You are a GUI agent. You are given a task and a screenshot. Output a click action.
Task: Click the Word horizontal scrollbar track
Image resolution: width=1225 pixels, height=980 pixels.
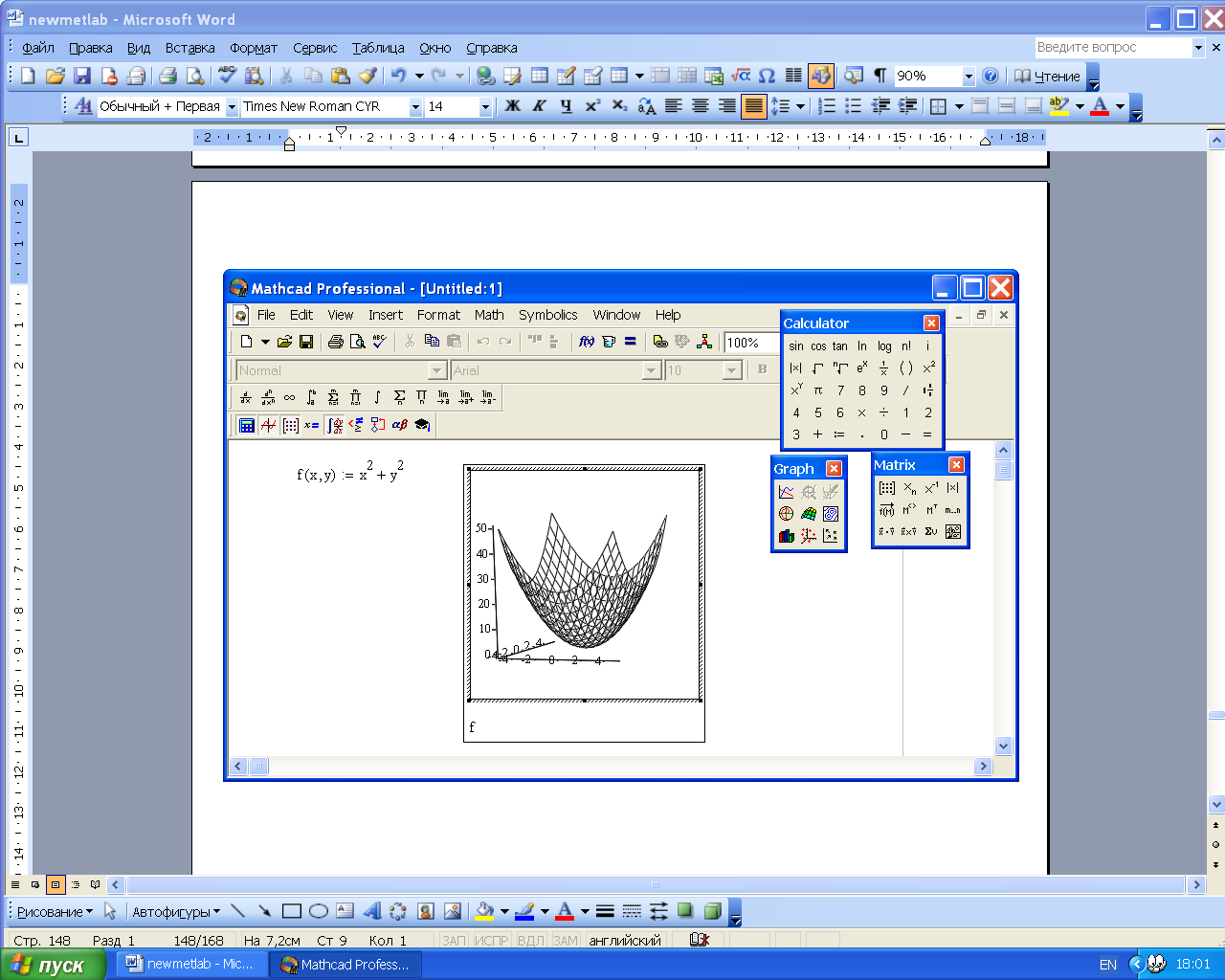pyautogui.click(x=656, y=885)
